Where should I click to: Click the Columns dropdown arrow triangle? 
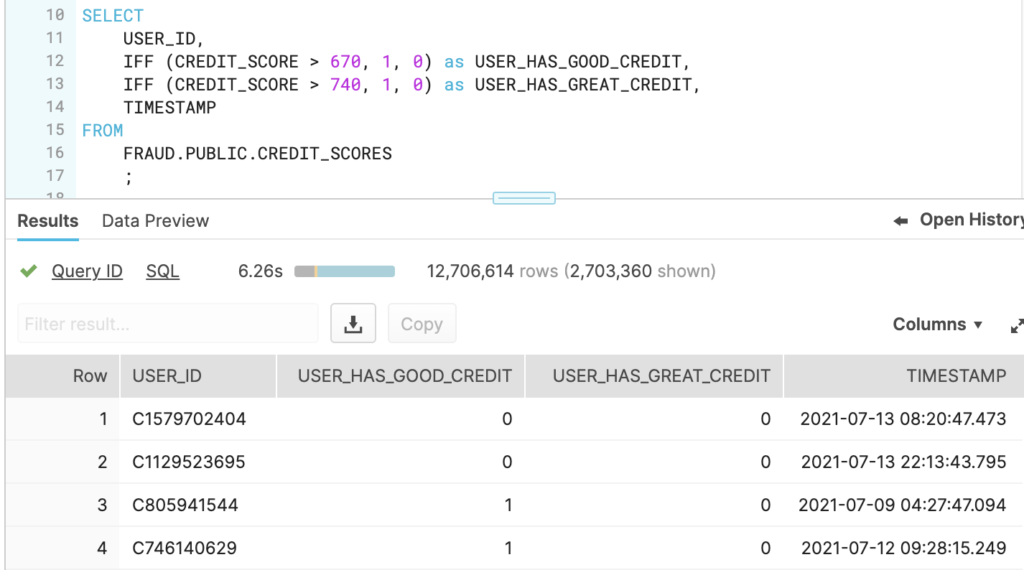tap(978, 325)
